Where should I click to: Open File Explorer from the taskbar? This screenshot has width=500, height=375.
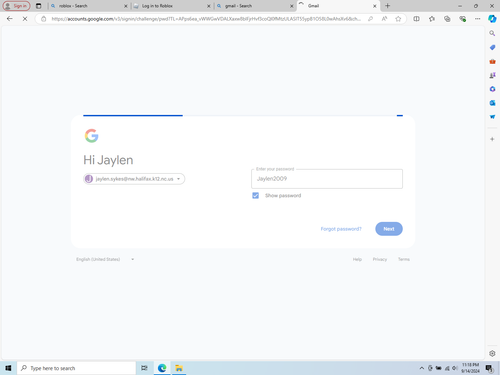click(x=179, y=368)
